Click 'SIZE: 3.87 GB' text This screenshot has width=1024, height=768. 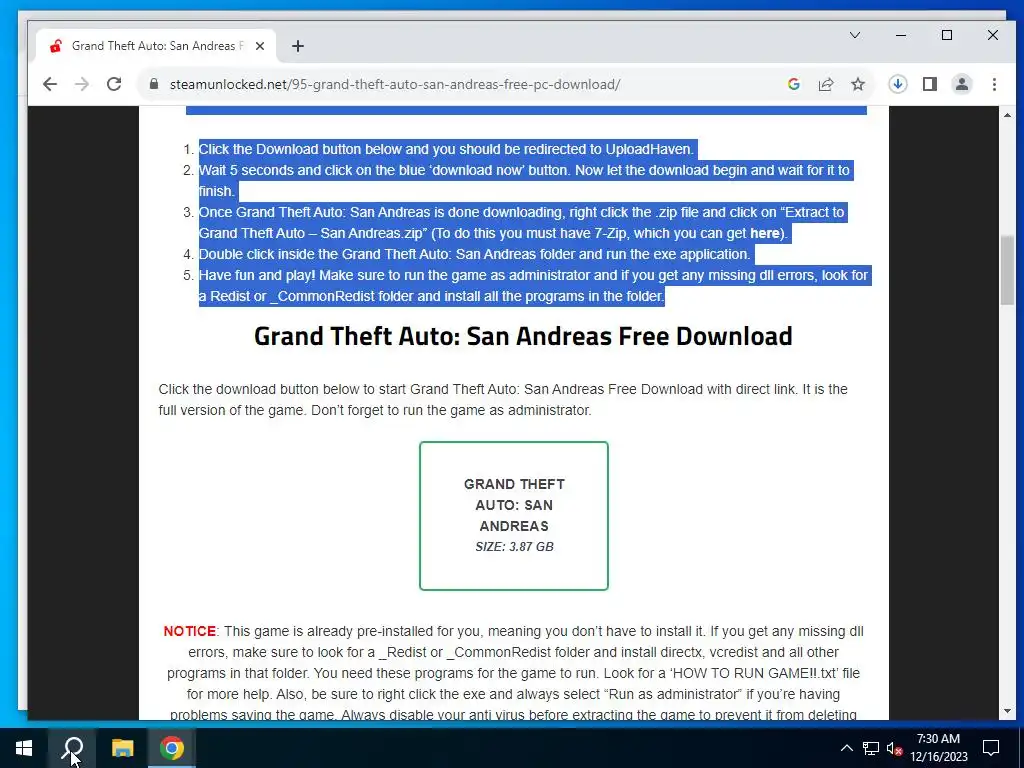point(515,547)
